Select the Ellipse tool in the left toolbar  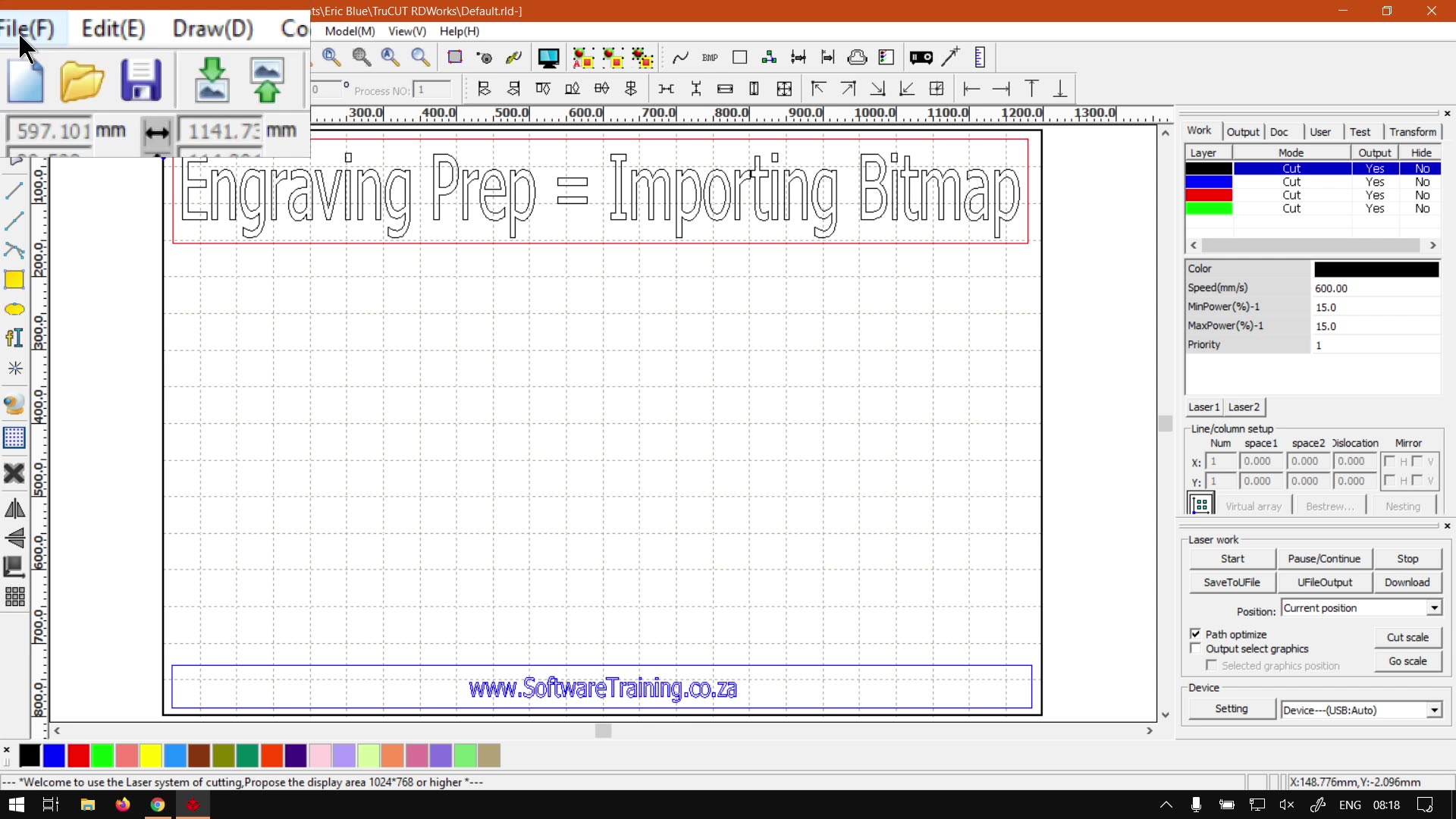click(x=14, y=309)
